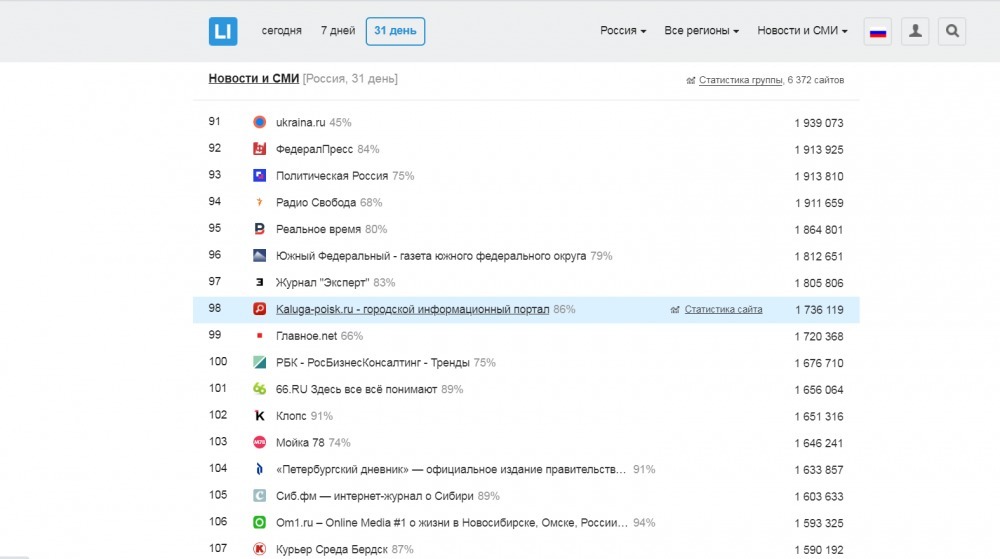Screen dimensions: 1000x559
Task: Click the rank number 100
Action: click(217, 361)
